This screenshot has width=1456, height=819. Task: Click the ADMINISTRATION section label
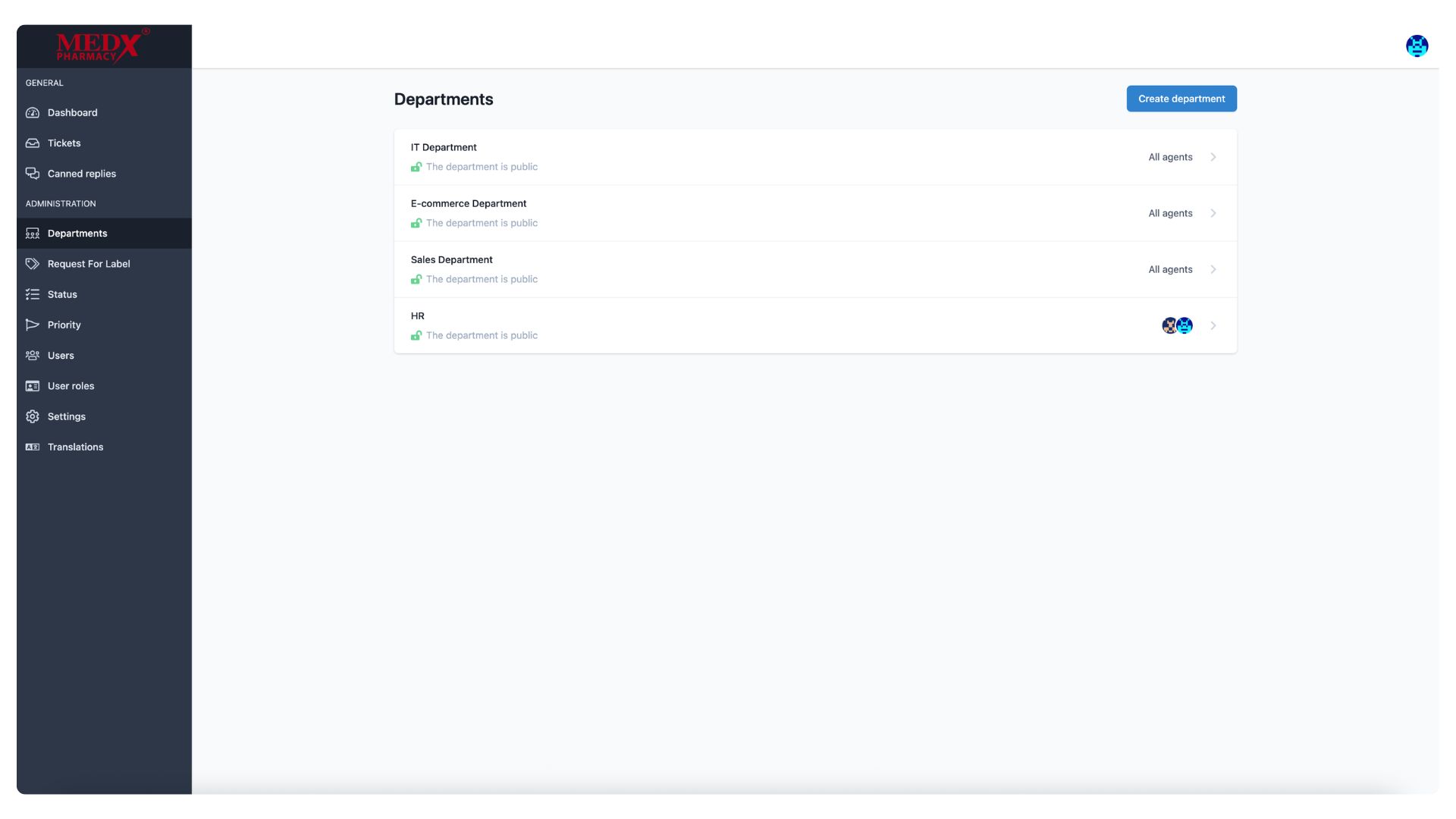[61, 204]
